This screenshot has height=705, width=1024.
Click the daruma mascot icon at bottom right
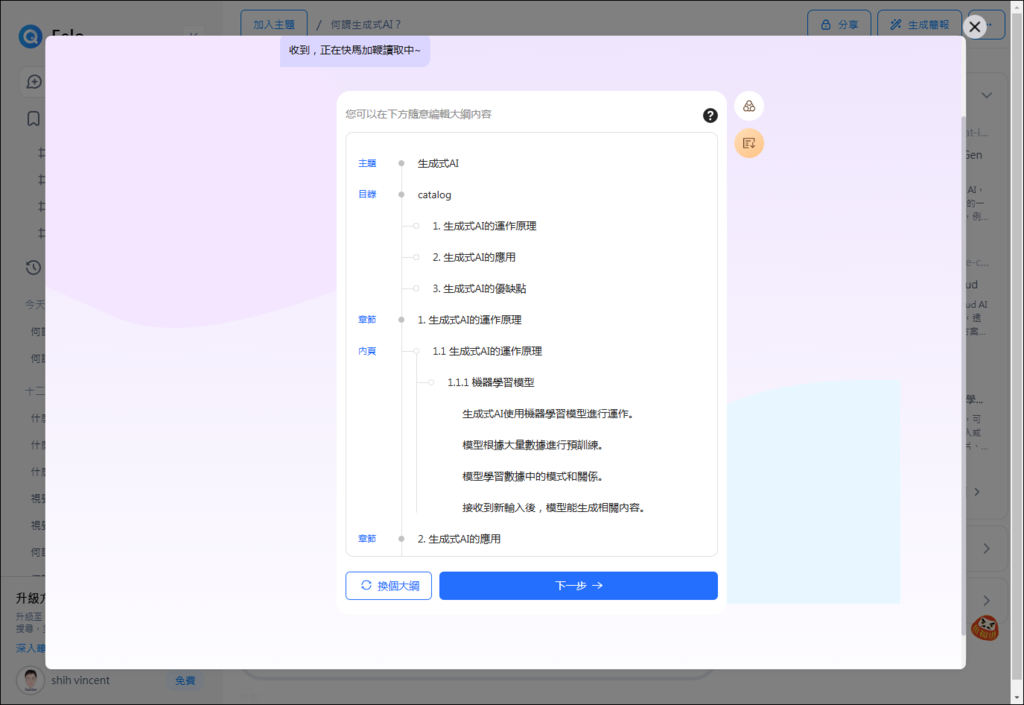pos(985,628)
